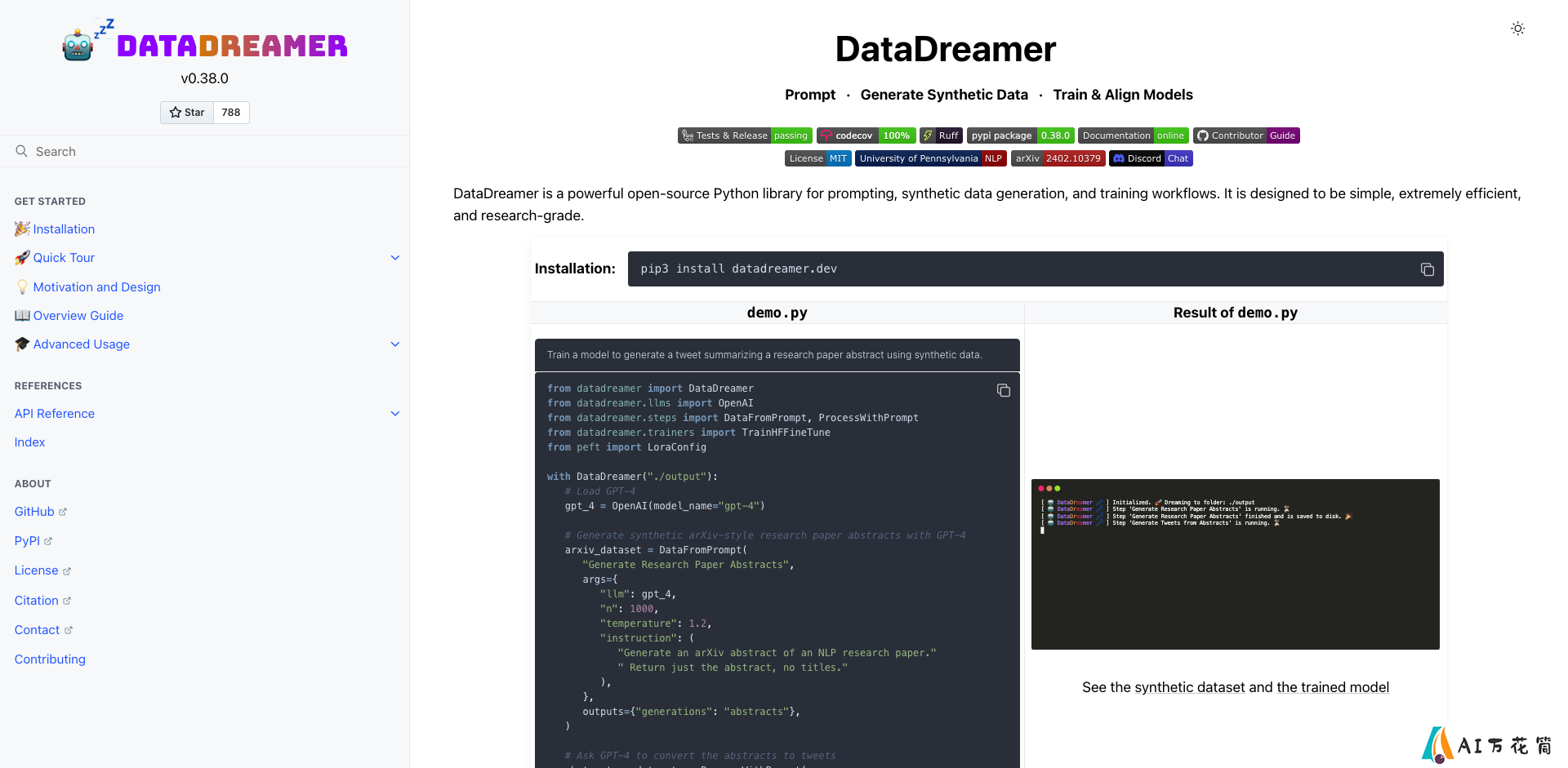Click the external-link icon next to License
This screenshot has height=768, width=1568.
point(67,571)
